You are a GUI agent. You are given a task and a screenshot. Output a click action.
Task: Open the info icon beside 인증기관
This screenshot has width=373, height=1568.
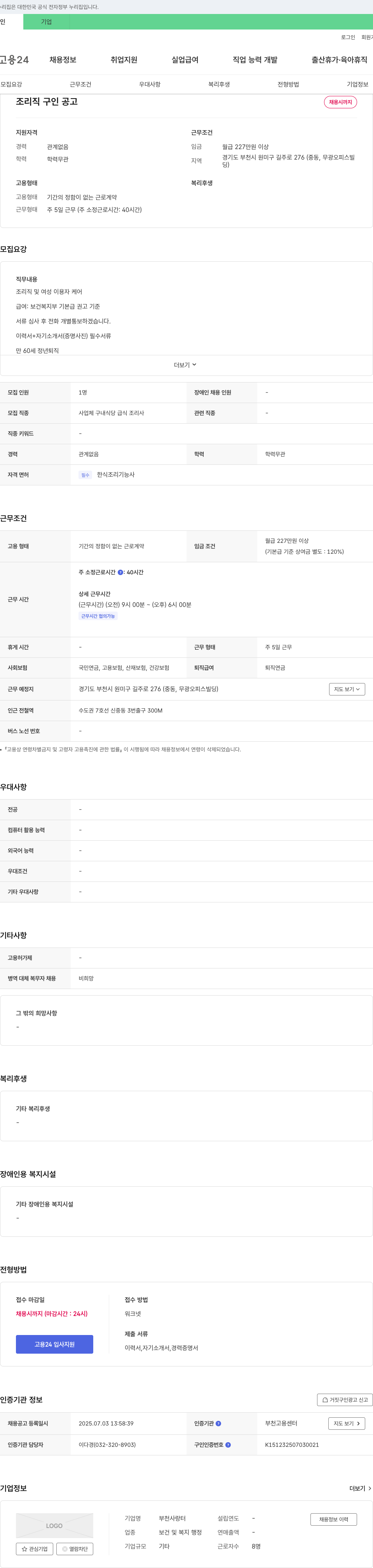pyautogui.click(x=218, y=1423)
